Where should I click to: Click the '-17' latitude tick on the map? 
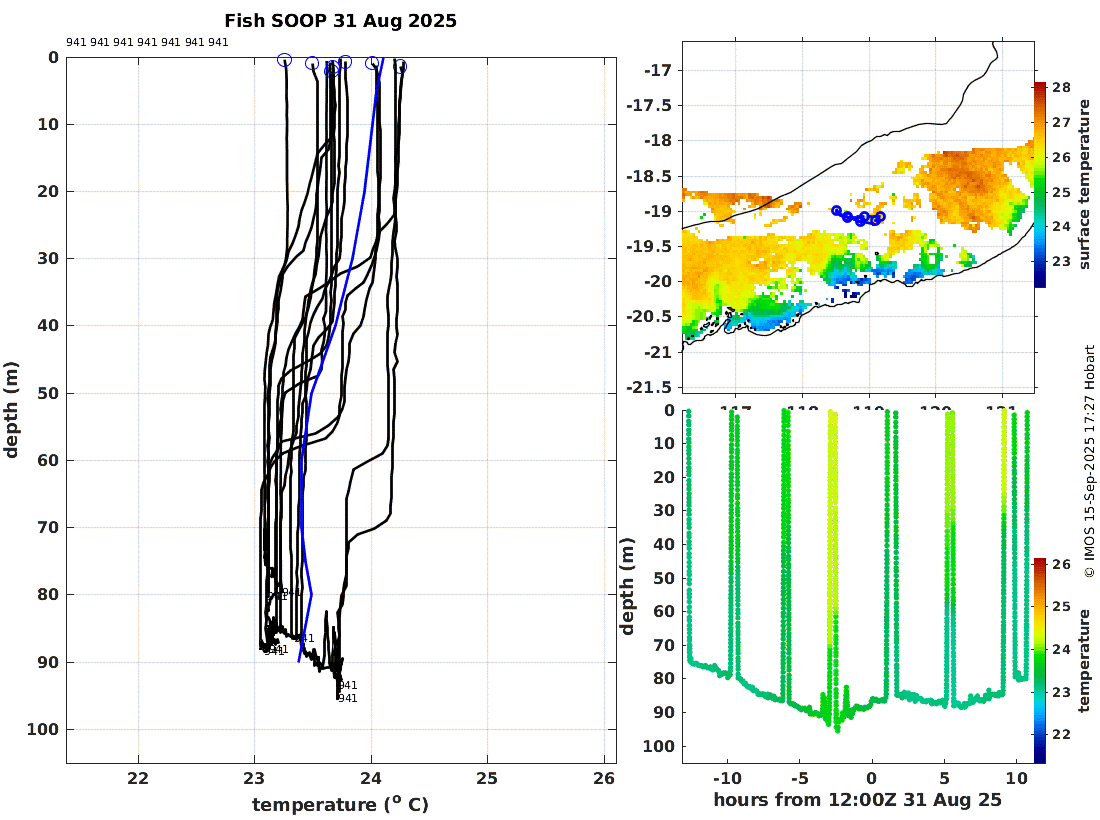point(657,70)
